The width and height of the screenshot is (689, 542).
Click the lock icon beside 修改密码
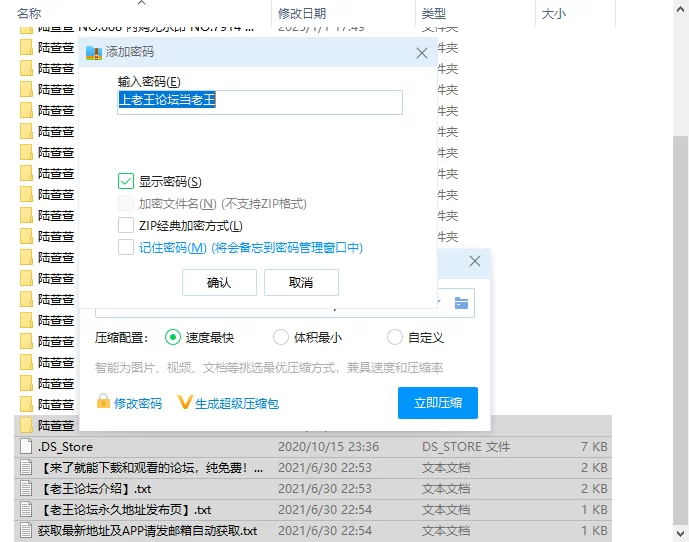coord(103,402)
